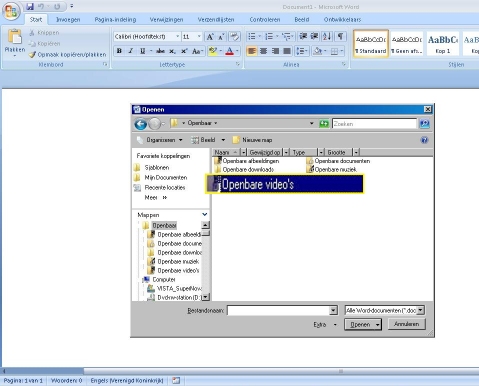Select Openbare afbeeldingen in file list
This screenshot has height=386, width=479.
[x=247, y=161]
